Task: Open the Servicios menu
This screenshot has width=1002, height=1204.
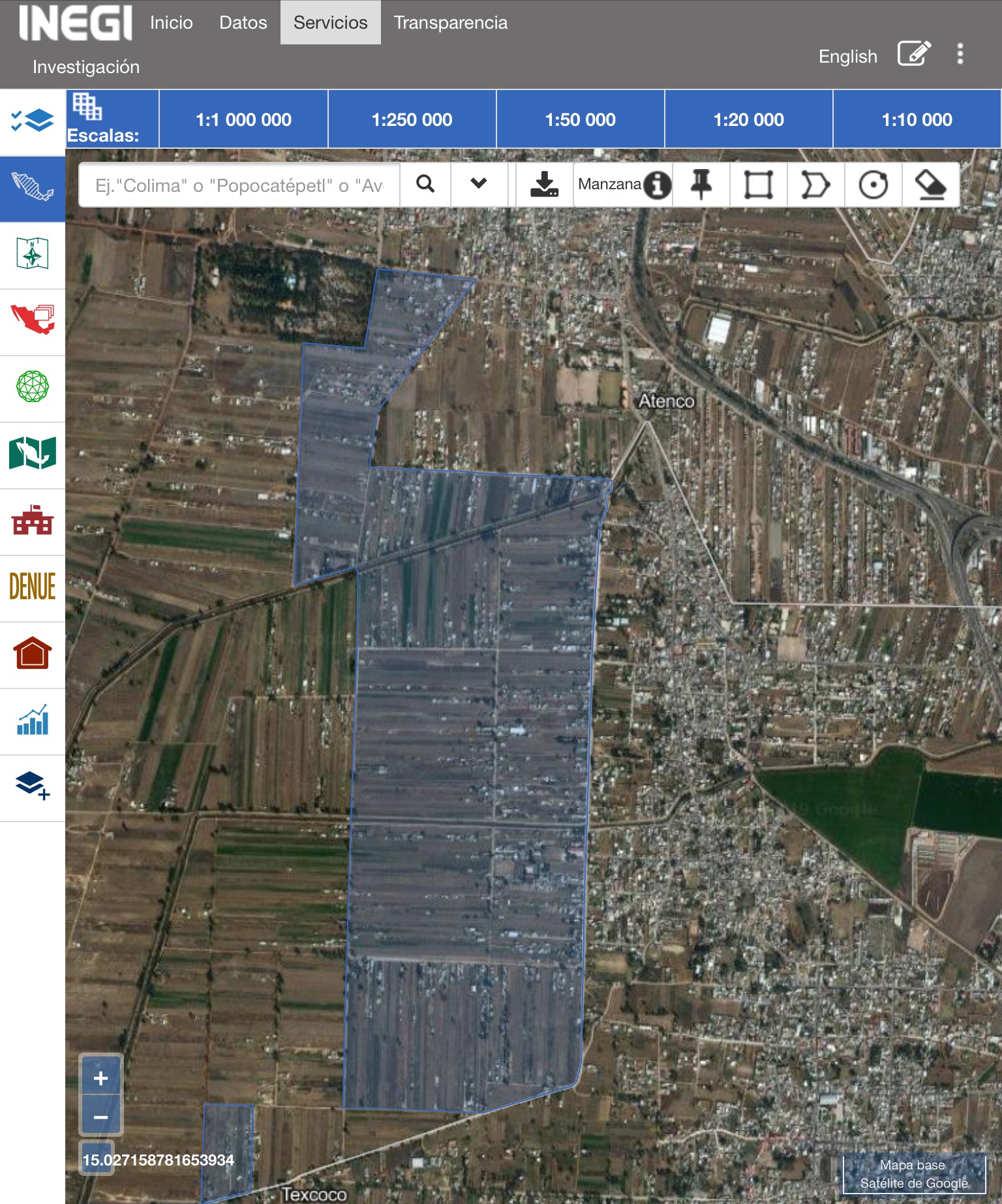Action: (330, 23)
